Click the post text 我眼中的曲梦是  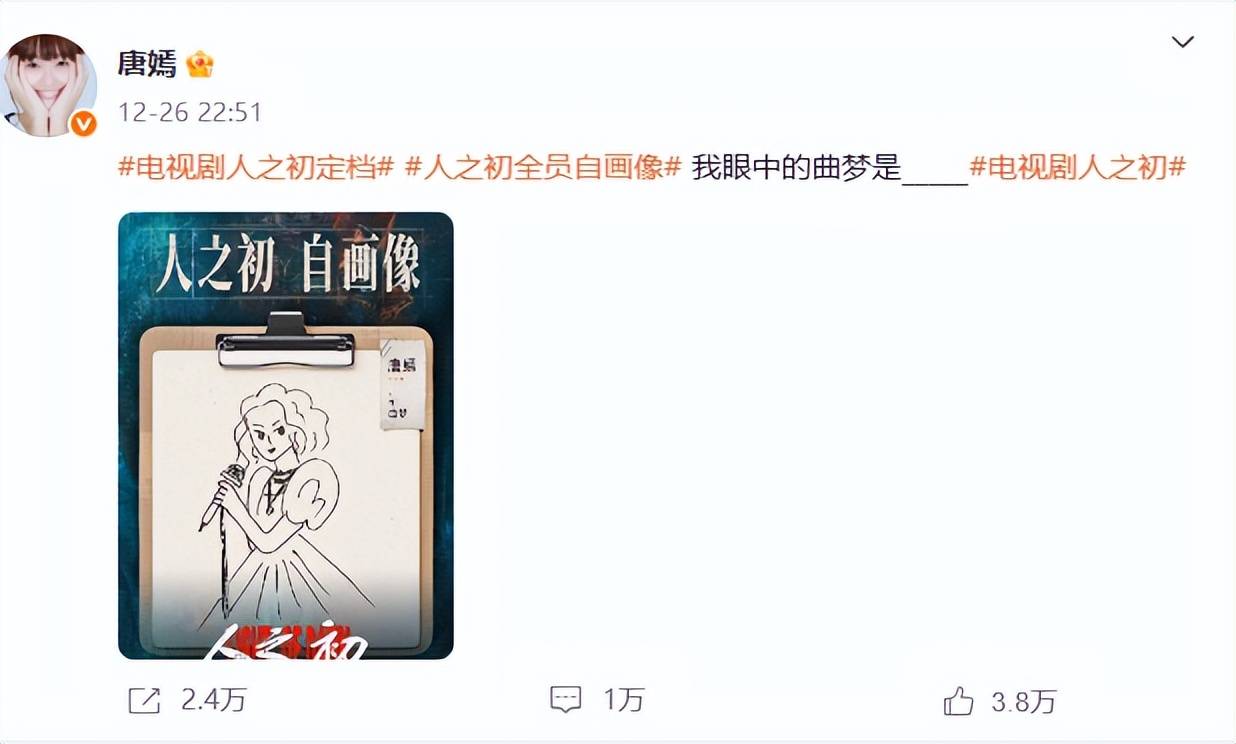click(797, 167)
